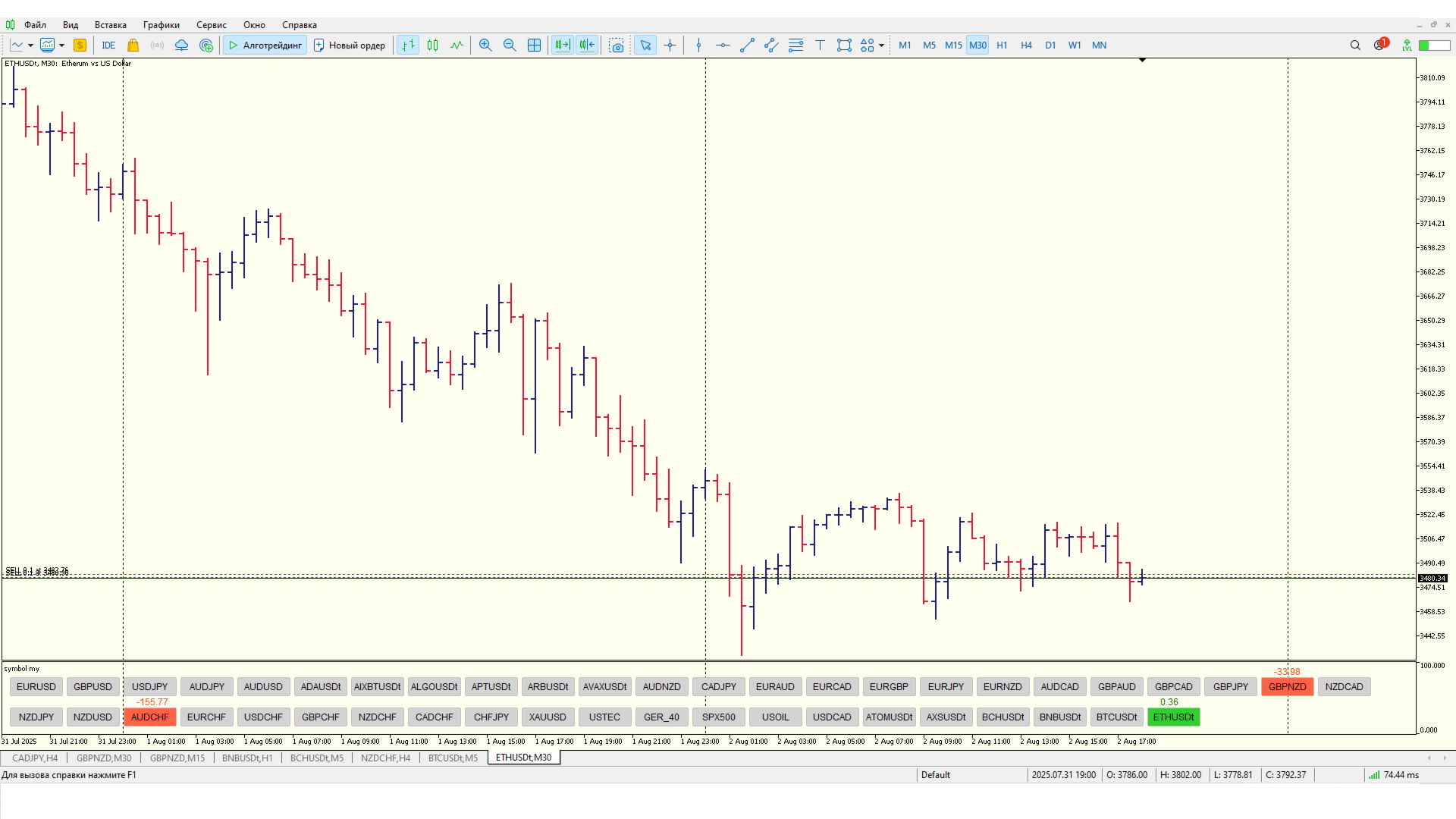The image size is (1456, 819).
Task: Click the XAUUSD symbol button
Action: point(548,717)
